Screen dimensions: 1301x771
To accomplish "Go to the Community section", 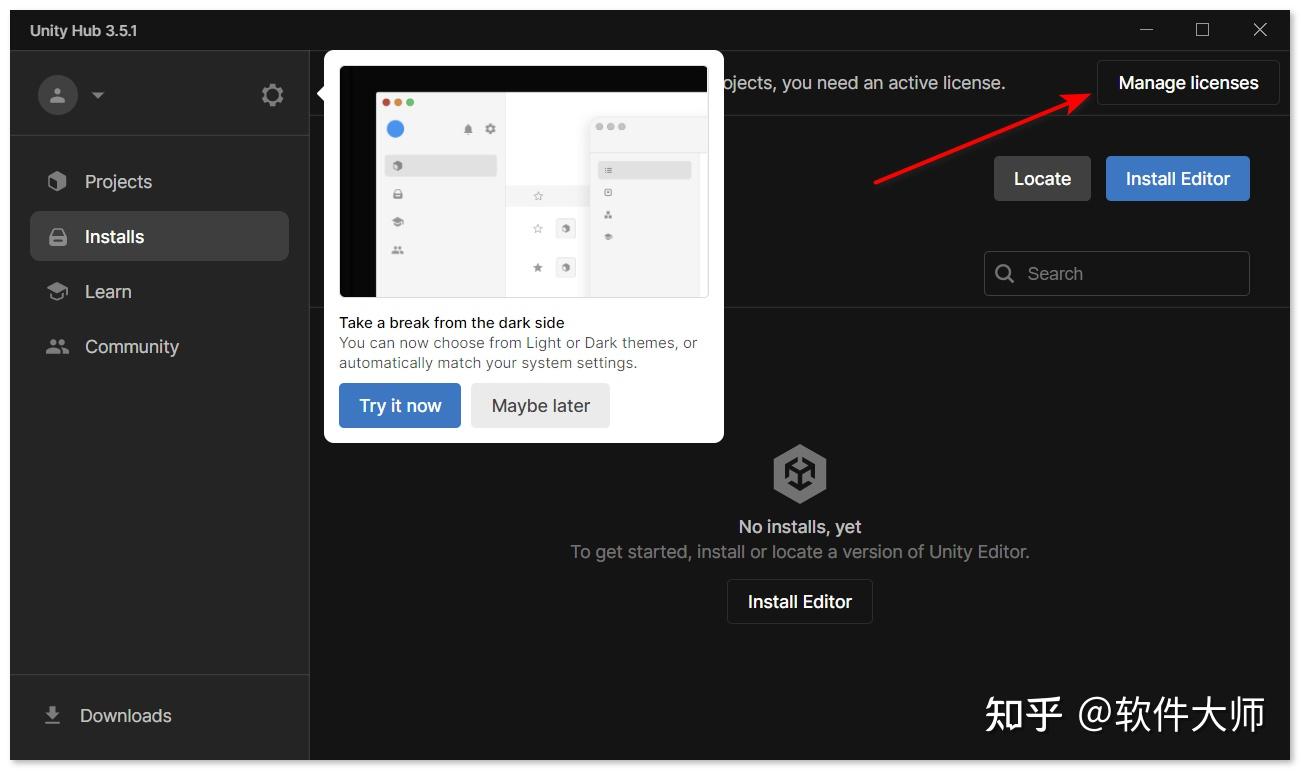I will pos(131,346).
